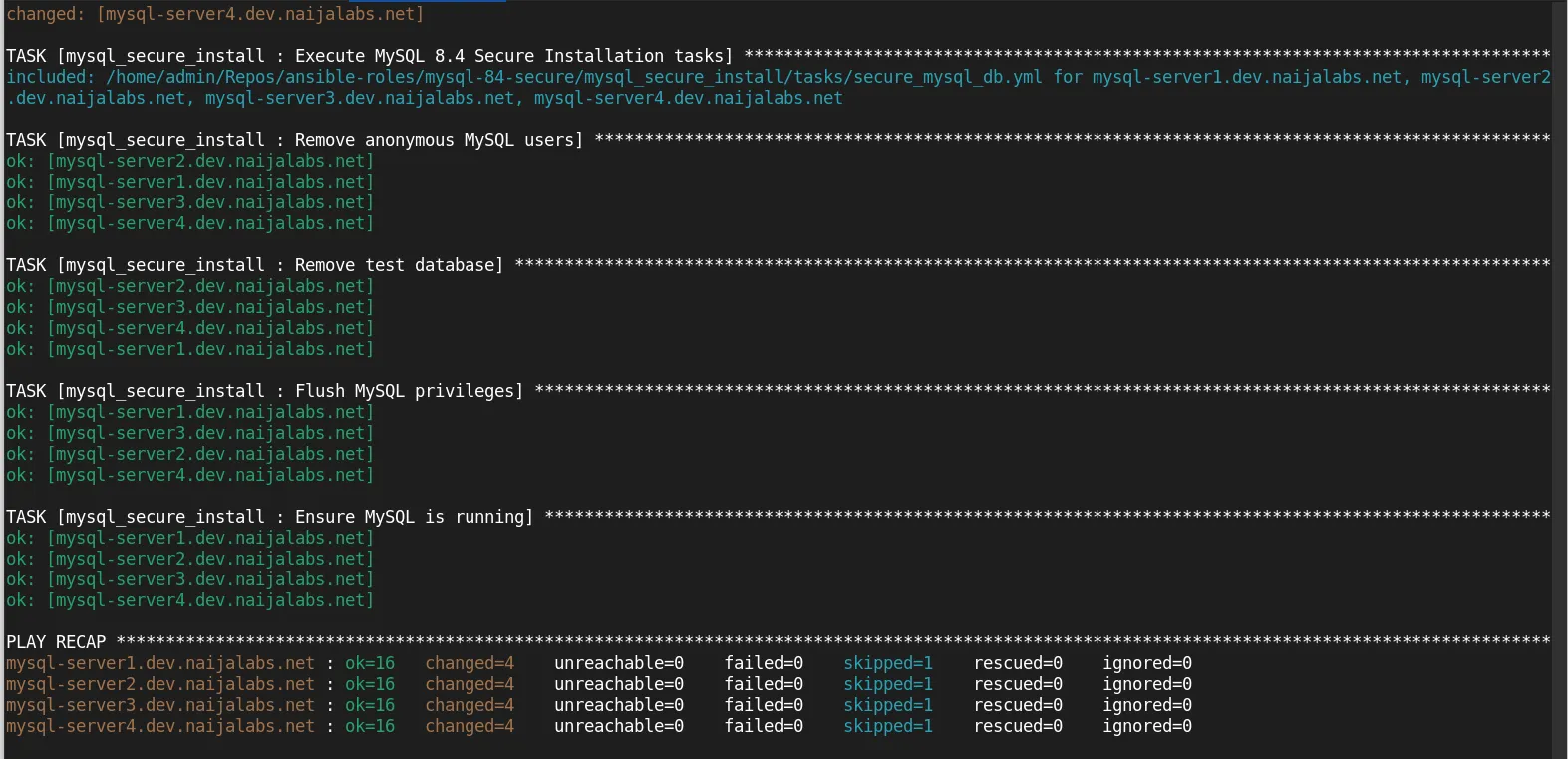Click ok mysql-server3 under Ensure MySQL is running
This screenshot has height=759, width=1568.
coord(190,579)
